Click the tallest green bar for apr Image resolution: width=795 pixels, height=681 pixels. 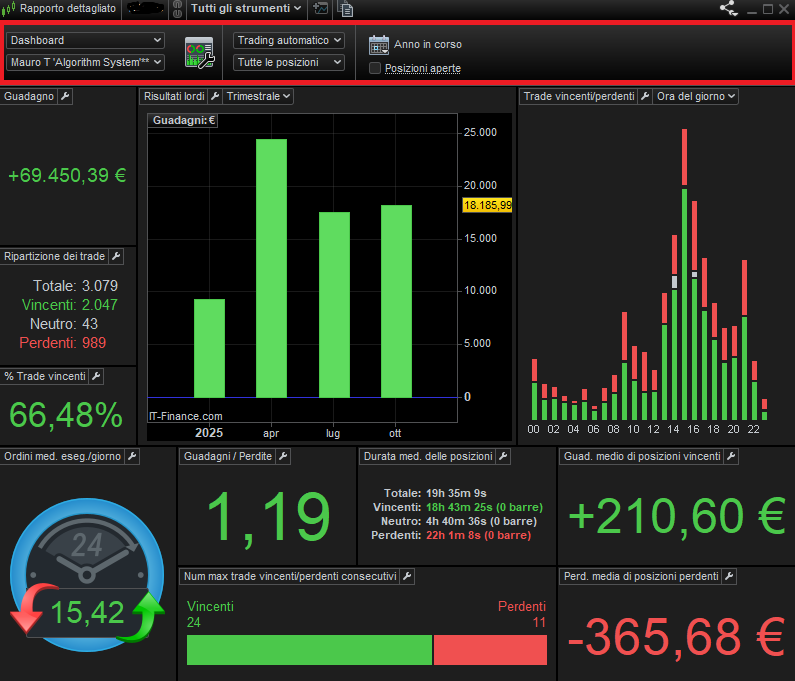tap(271, 268)
